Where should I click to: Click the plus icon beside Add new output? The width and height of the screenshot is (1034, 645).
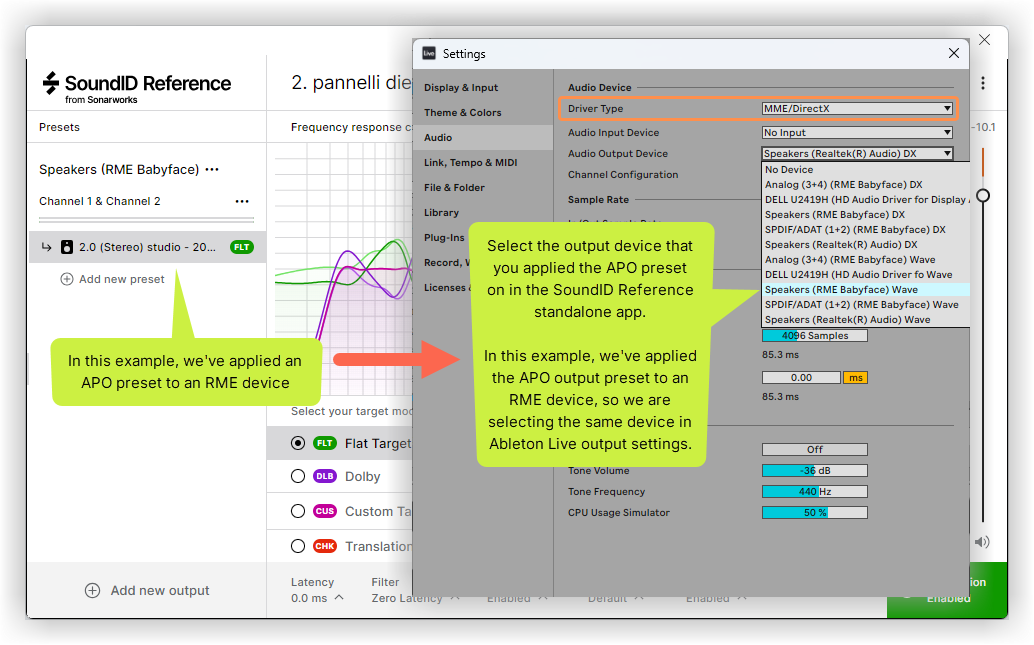92,590
